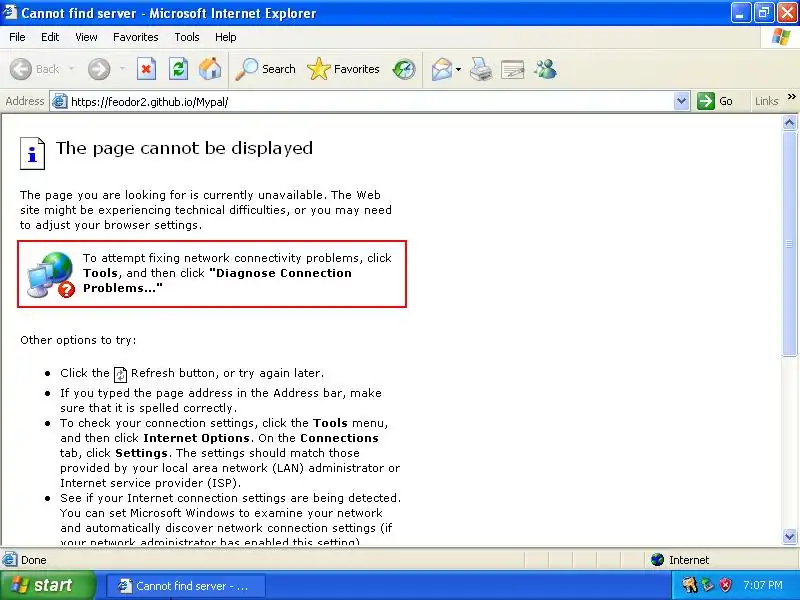Screen dimensions: 800x600
Task: Click the bold 'Internet Options' text
Action: pyautogui.click(x=196, y=438)
